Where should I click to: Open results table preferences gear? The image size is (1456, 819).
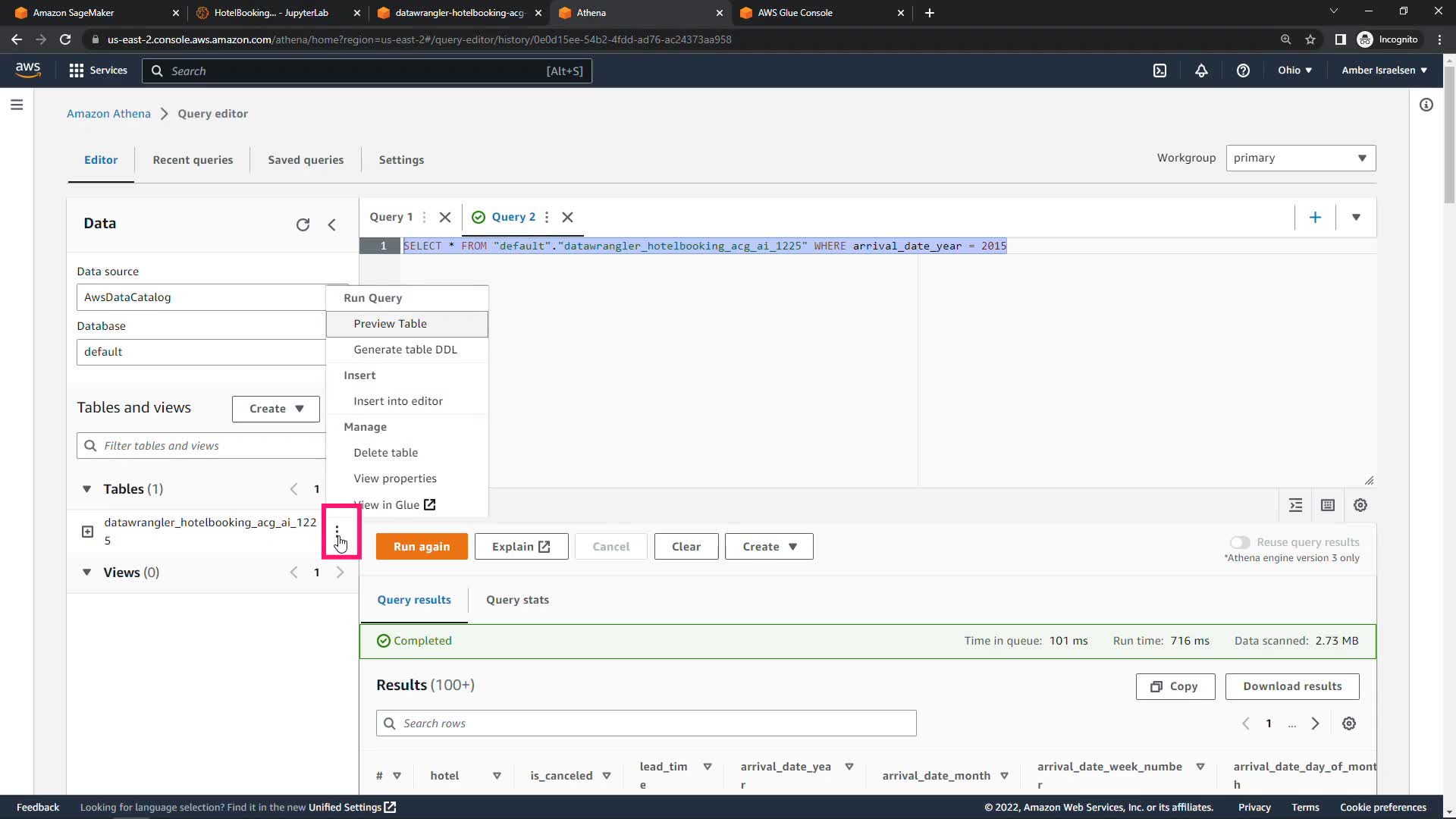[1348, 723]
